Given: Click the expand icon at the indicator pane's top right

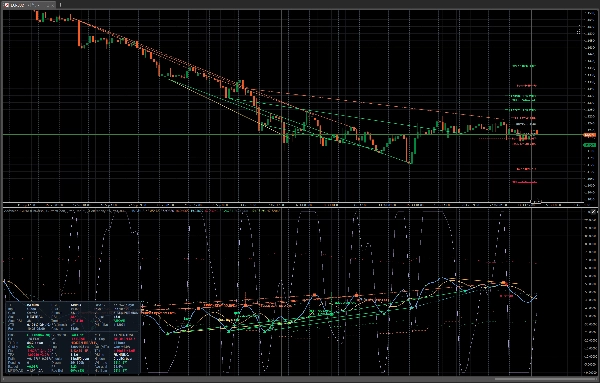Looking at the screenshot, I should click(x=594, y=211).
